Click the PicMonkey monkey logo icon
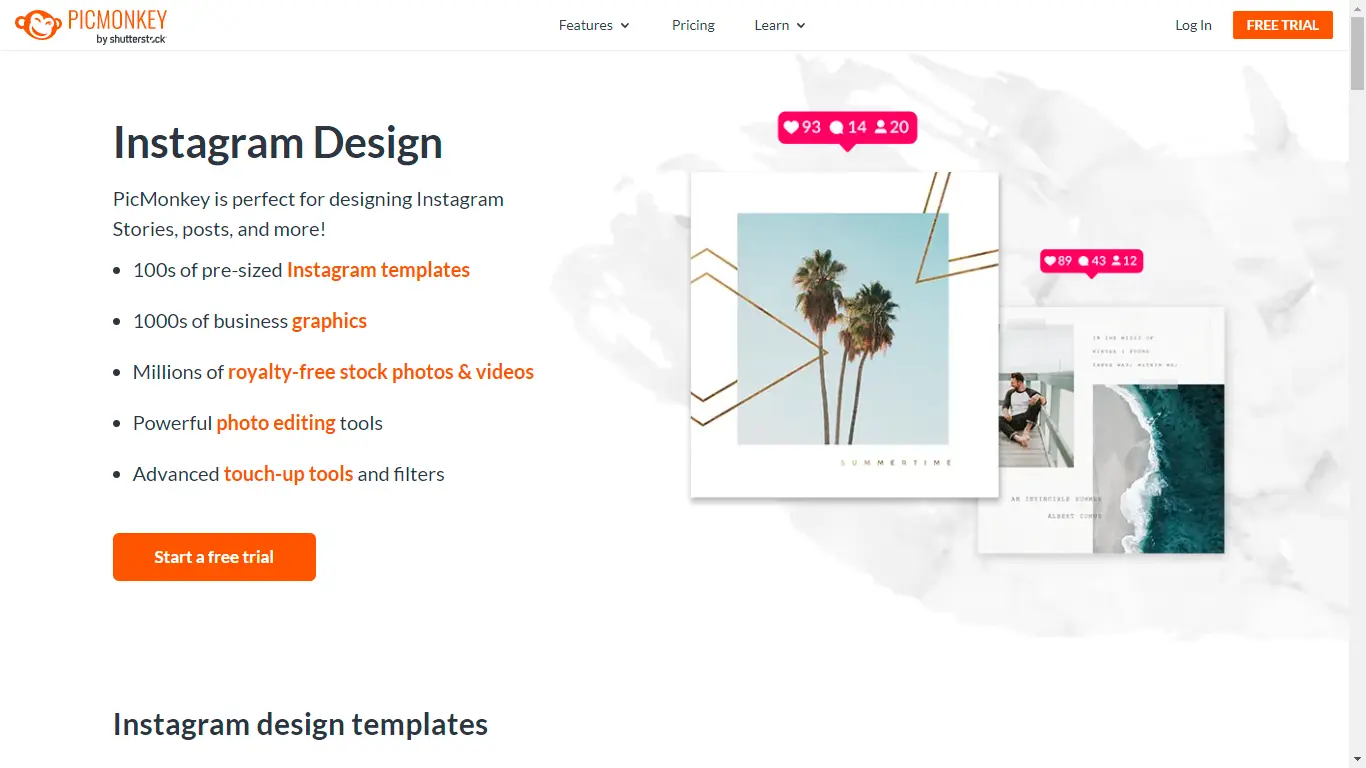 click(x=38, y=25)
